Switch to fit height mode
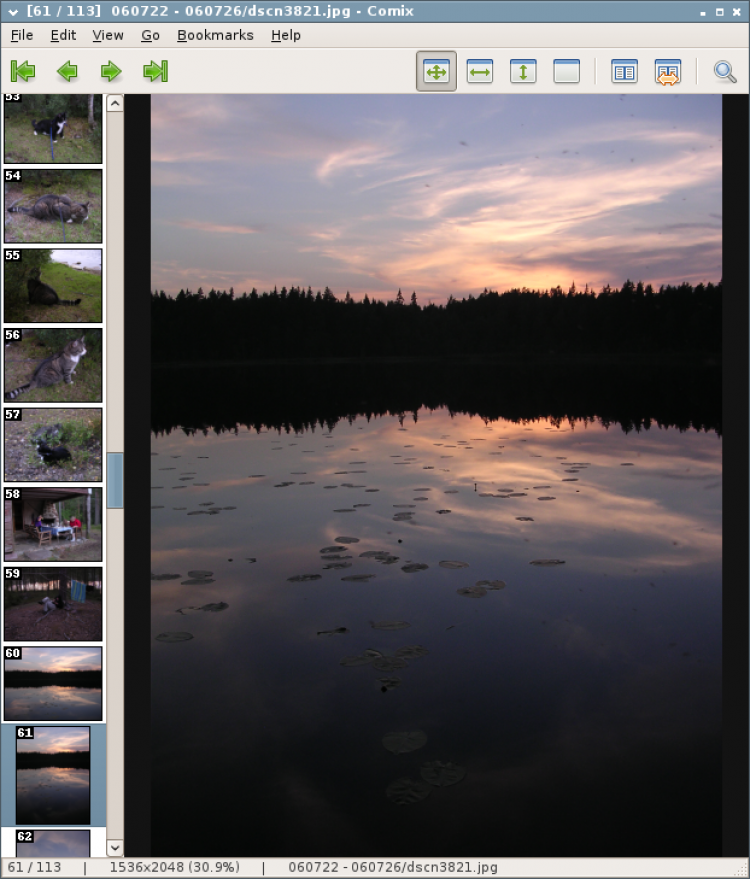Viewport: 750px width, 879px height. click(523, 72)
